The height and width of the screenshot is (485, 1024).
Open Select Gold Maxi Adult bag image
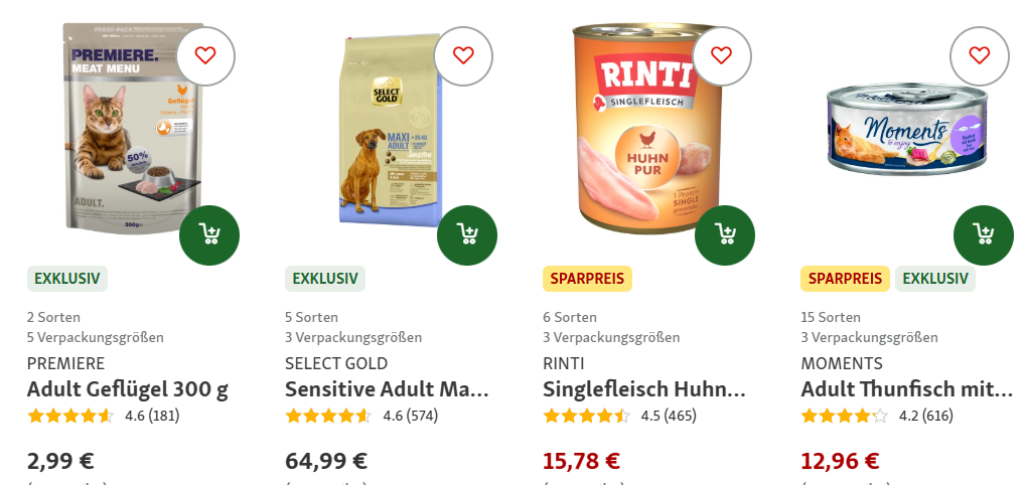tap(391, 130)
